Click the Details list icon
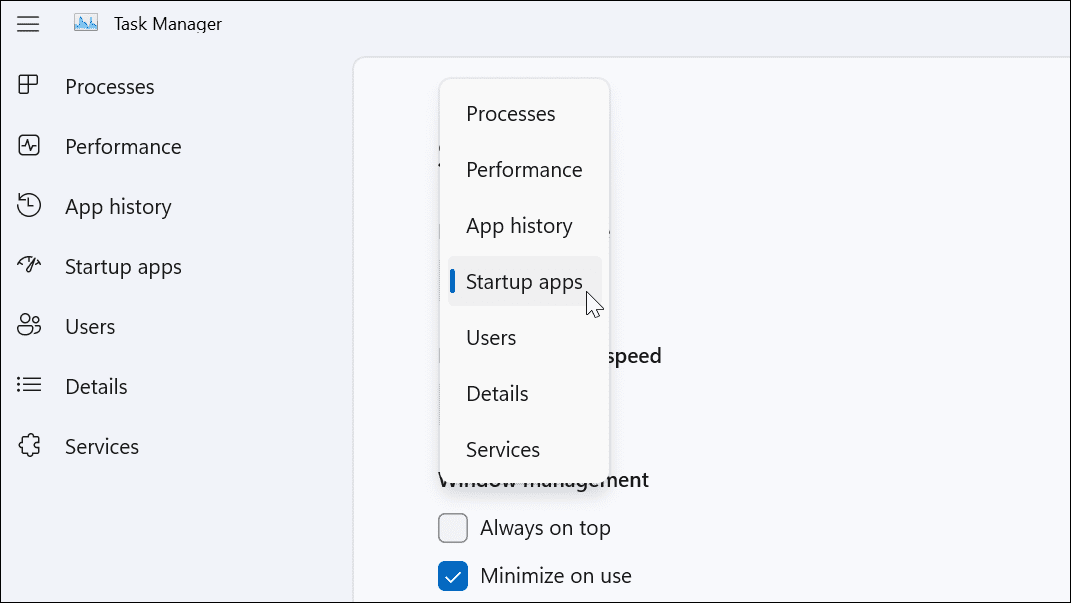 pos(28,386)
